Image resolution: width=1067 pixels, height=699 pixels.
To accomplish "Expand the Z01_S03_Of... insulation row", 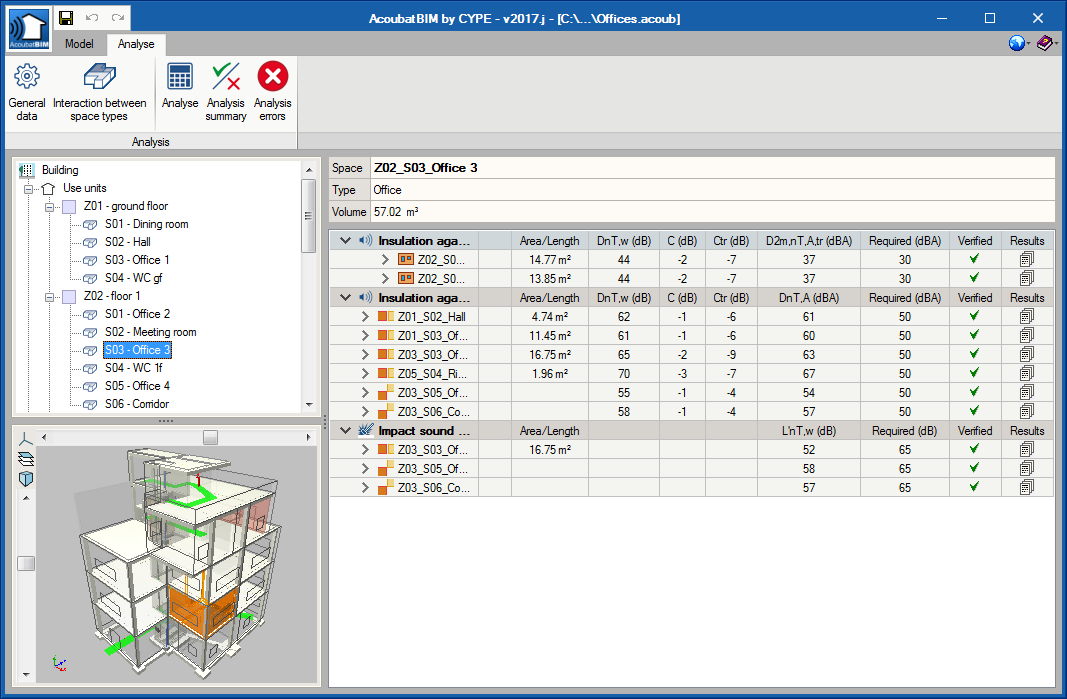I will coord(365,336).
